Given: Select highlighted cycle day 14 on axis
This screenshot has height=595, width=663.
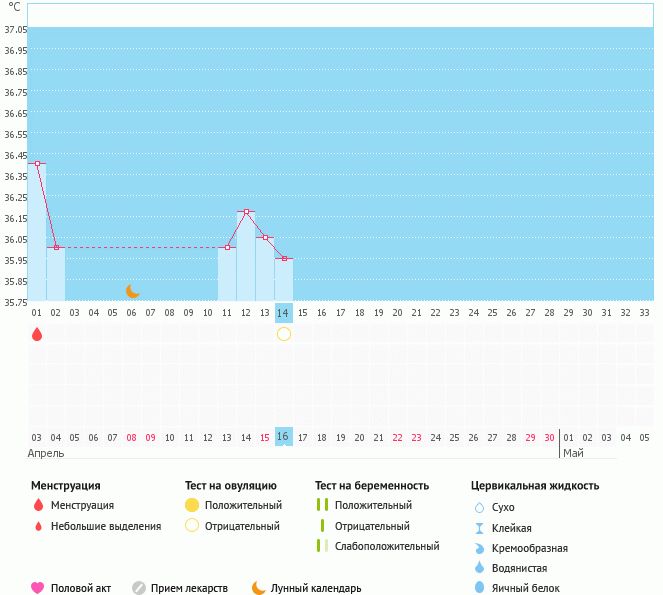Looking at the screenshot, I should 284,312.
